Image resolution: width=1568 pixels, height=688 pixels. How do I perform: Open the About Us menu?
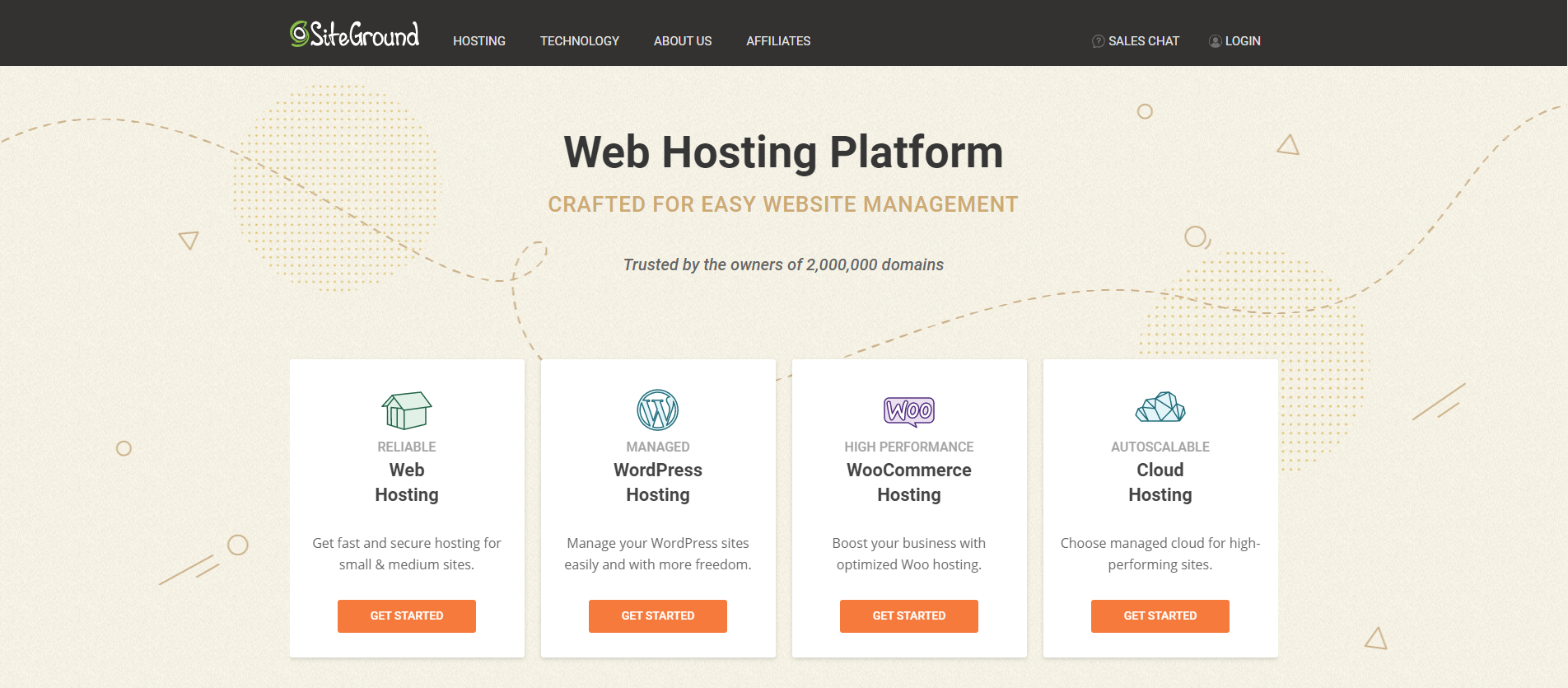click(x=683, y=41)
